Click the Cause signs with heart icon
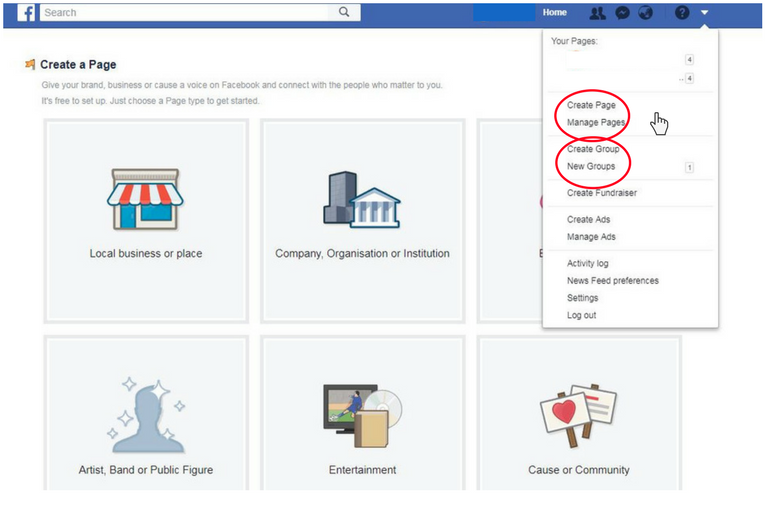 (578, 416)
